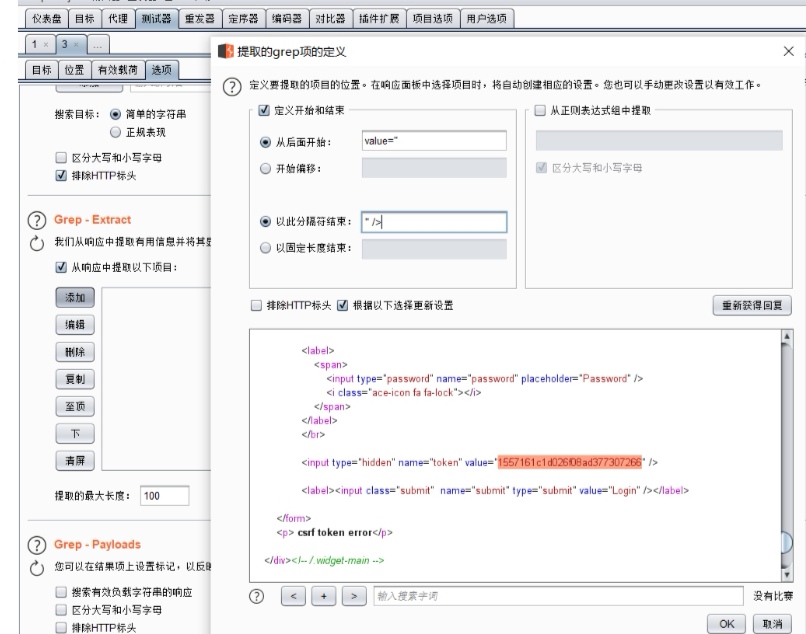The width and height of the screenshot is (806, 634).
Task: Click 删除 button in Grep - Extract
Action: click(75, 352)
